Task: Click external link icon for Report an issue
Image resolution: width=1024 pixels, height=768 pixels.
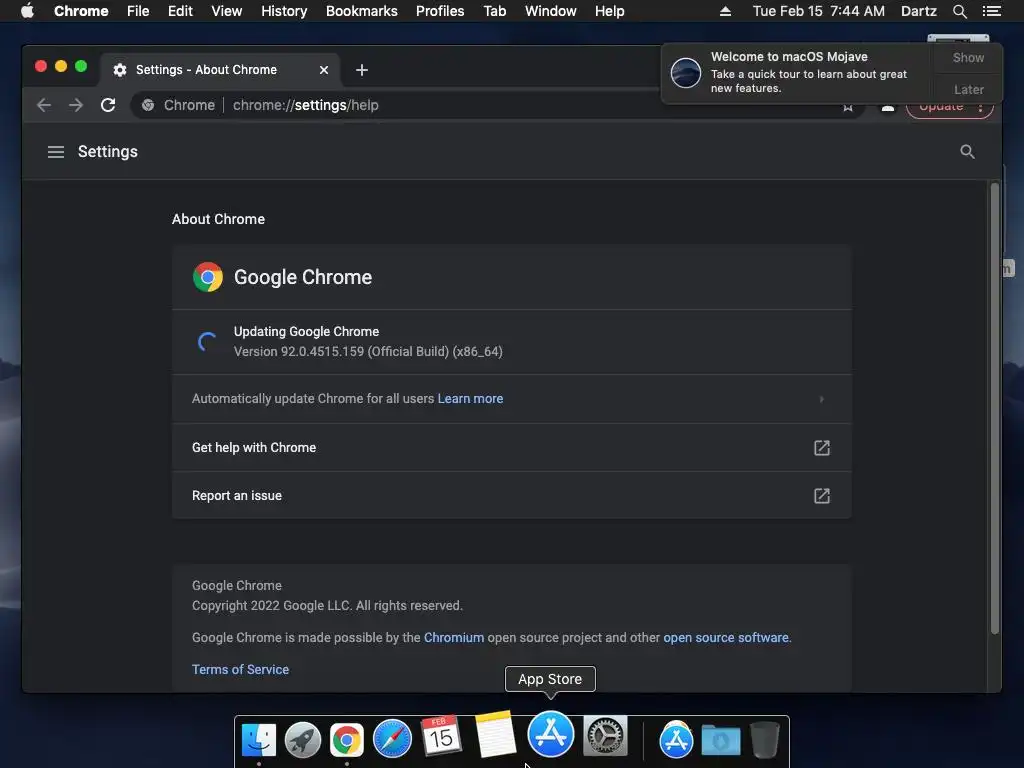Action: (x=822, y=496)
